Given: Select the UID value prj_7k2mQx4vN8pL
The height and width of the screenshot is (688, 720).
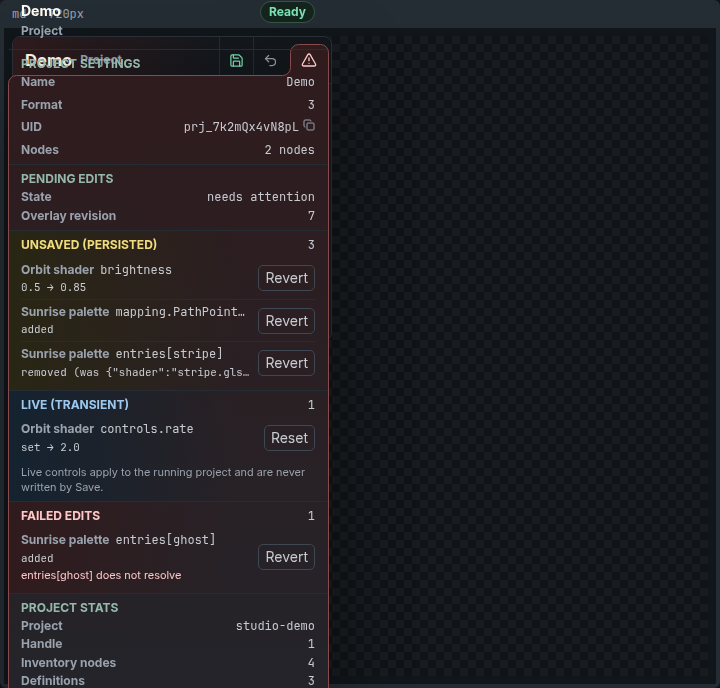Looking at the screenshot, I should coord(241,127).
